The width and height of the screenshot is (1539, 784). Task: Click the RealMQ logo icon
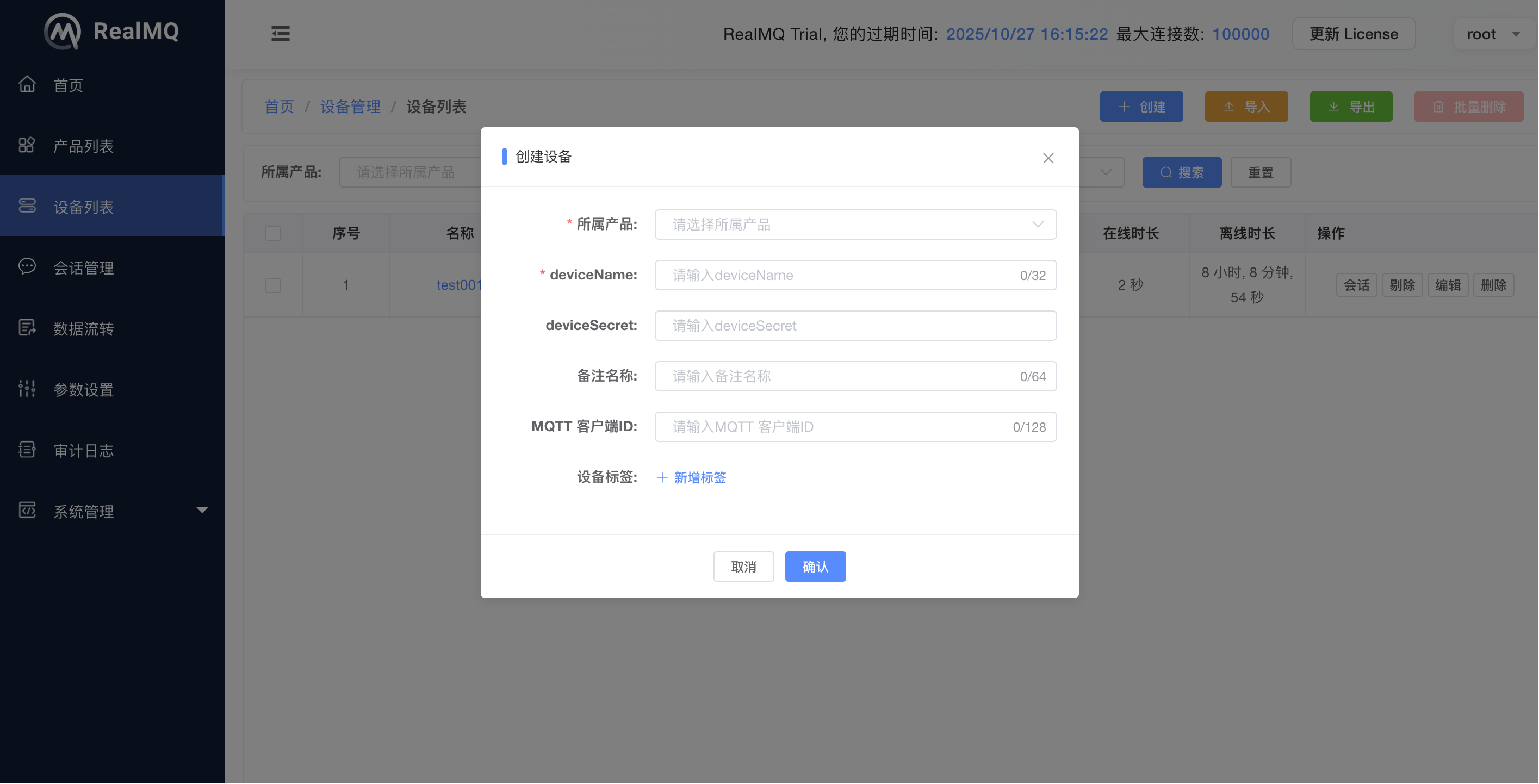62,31
